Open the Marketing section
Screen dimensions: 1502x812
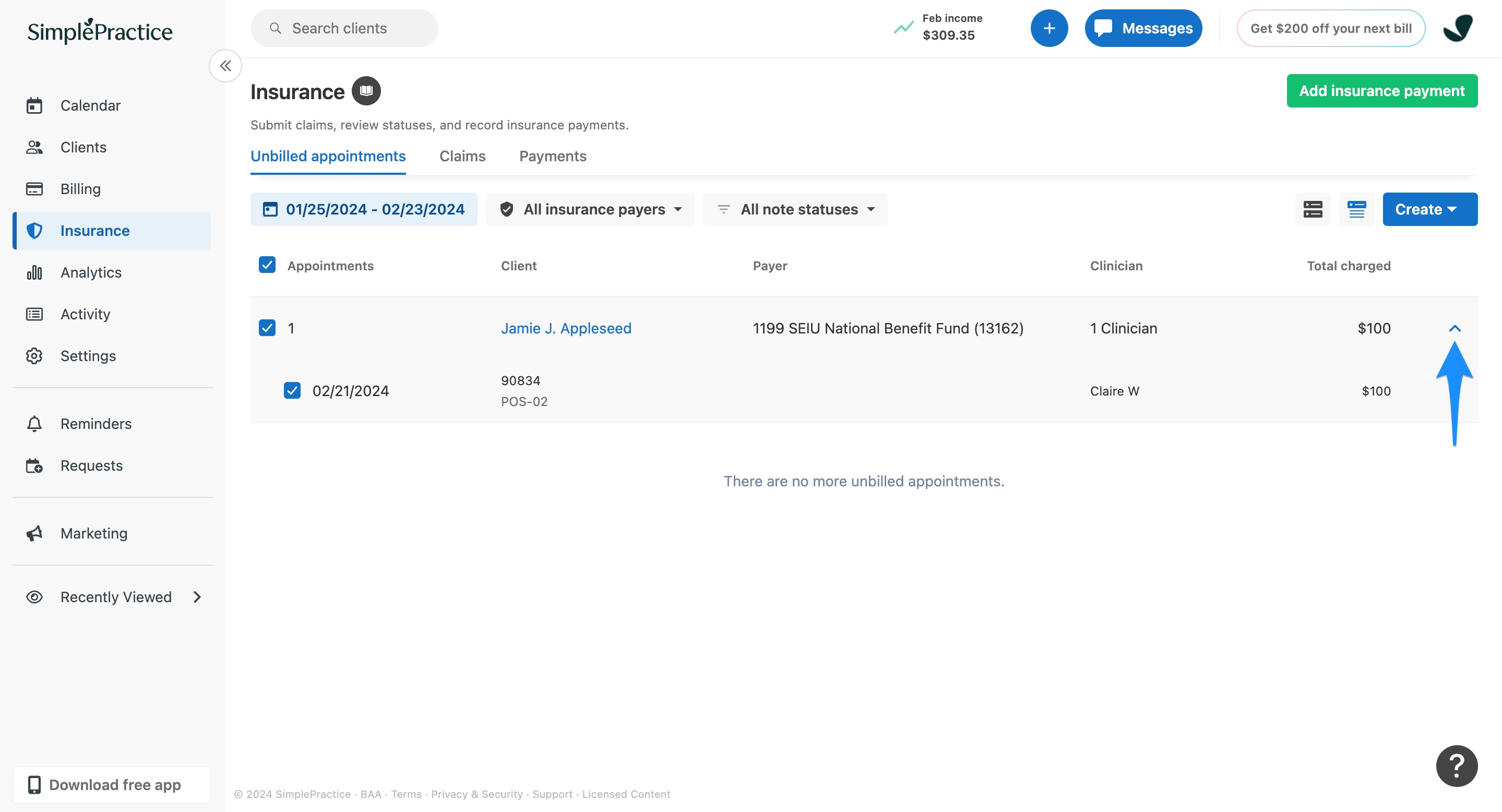(x=111, y=533)
